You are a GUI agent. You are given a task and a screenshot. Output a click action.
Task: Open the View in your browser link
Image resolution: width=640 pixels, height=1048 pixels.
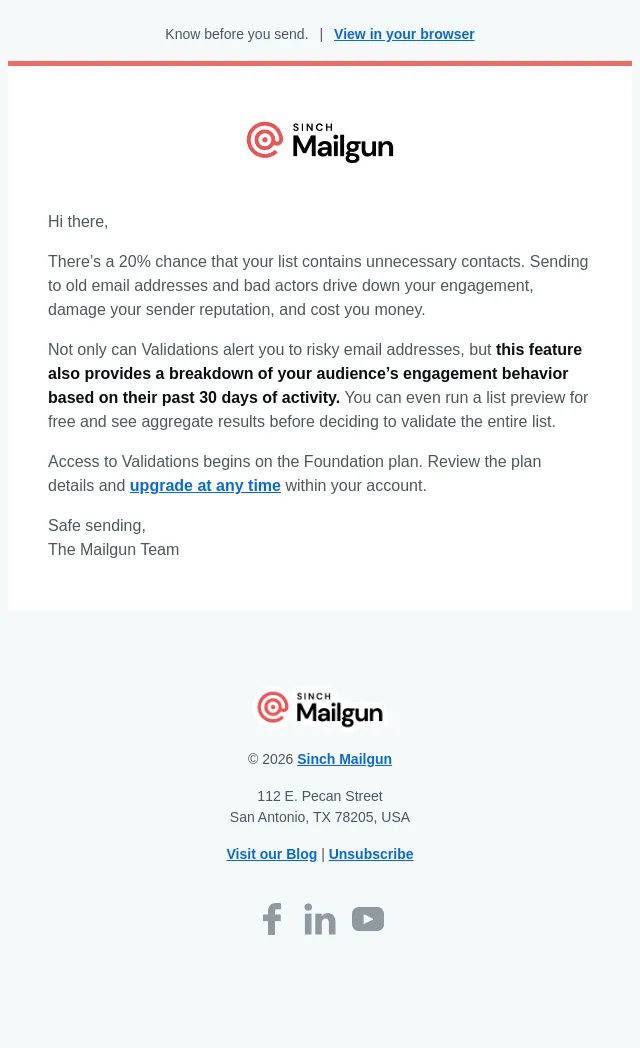404,34
